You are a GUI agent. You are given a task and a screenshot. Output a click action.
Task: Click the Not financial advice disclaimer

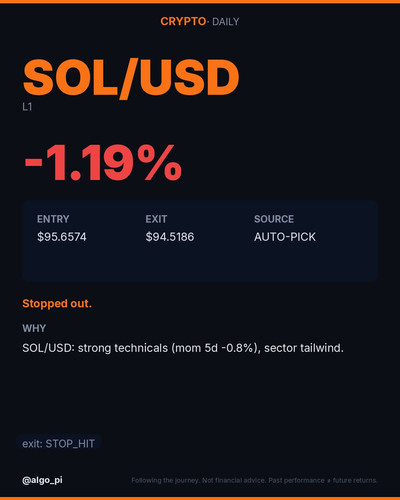click(x=234, y=480)
